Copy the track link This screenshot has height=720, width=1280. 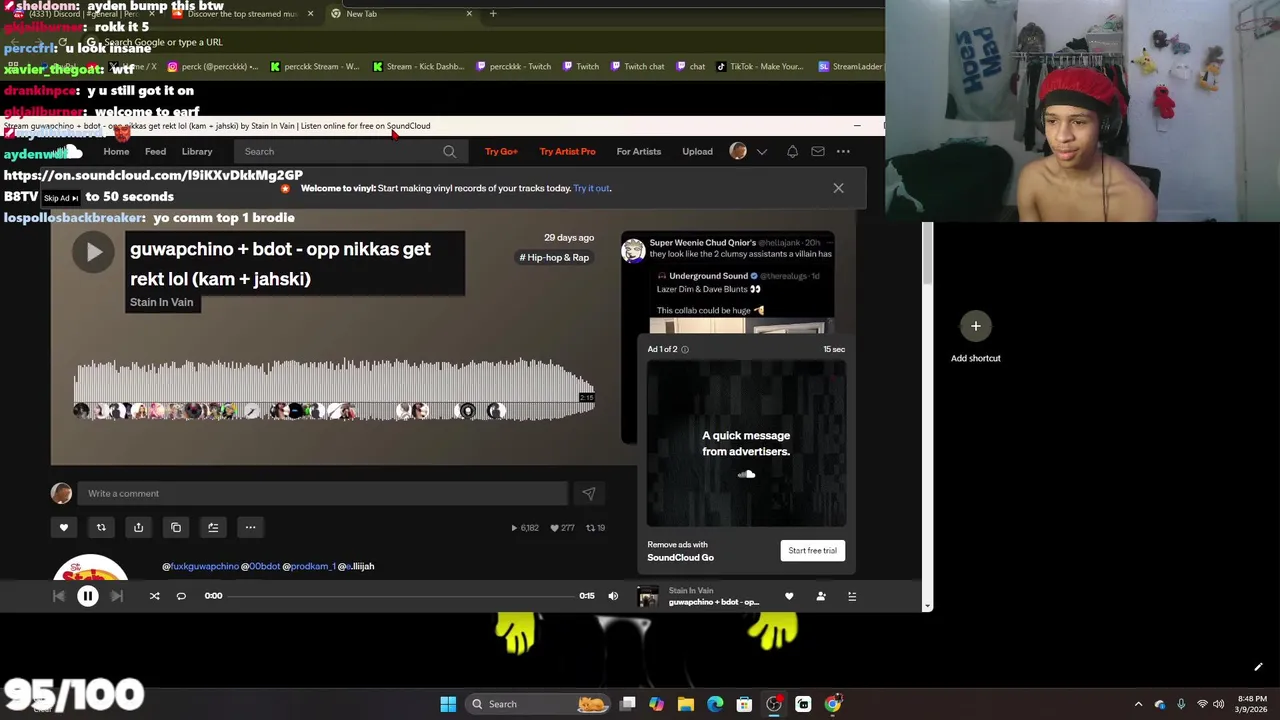(176, 527)
